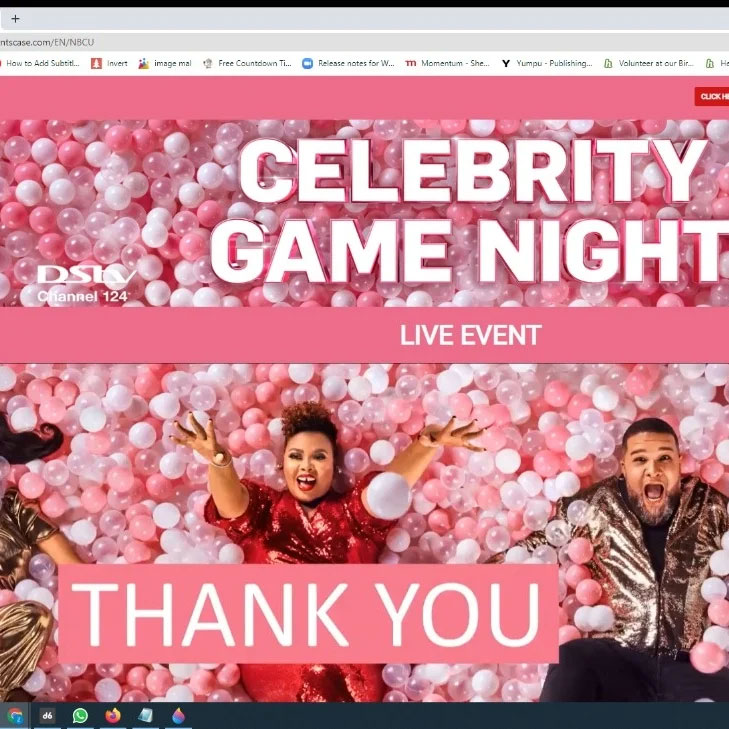Screen dimensions: 729x729
Task: Open Firefox from the taskbar
Action: click(x=113, y=716)
